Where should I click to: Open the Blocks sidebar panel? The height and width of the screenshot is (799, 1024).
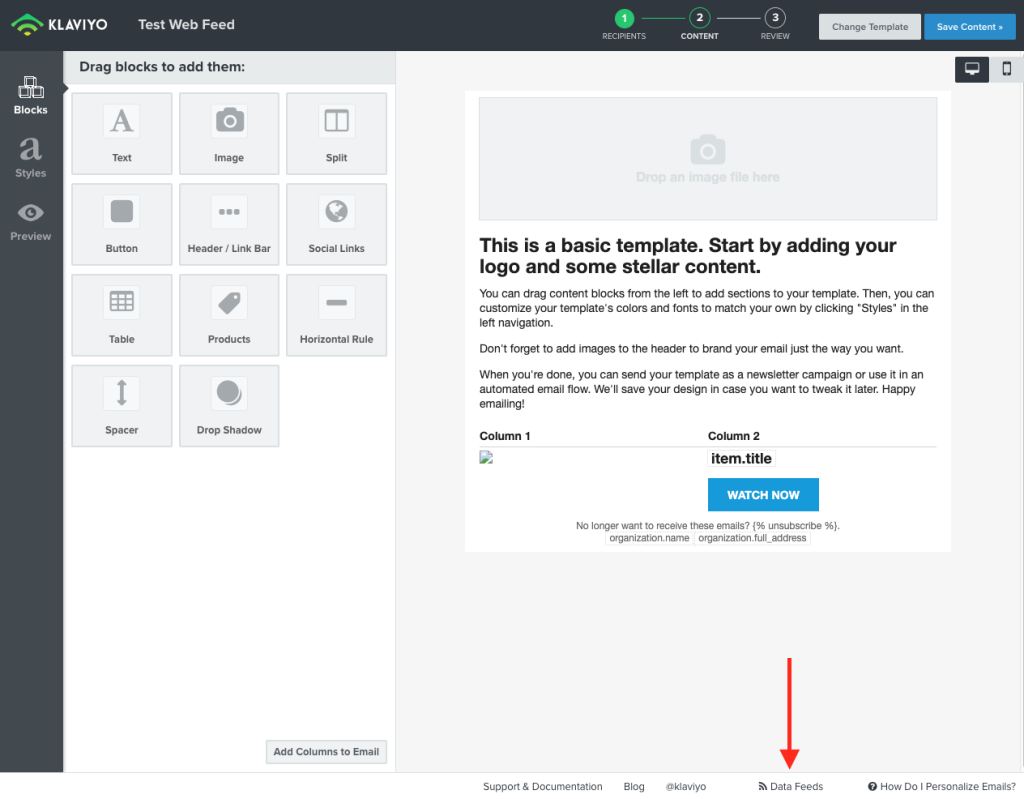coord(31,95)
